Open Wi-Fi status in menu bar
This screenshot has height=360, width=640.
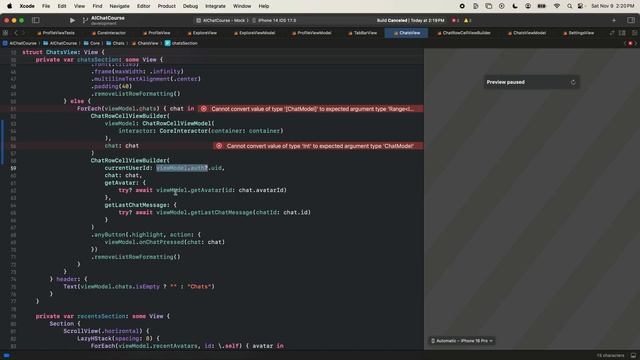coord(557,6)
